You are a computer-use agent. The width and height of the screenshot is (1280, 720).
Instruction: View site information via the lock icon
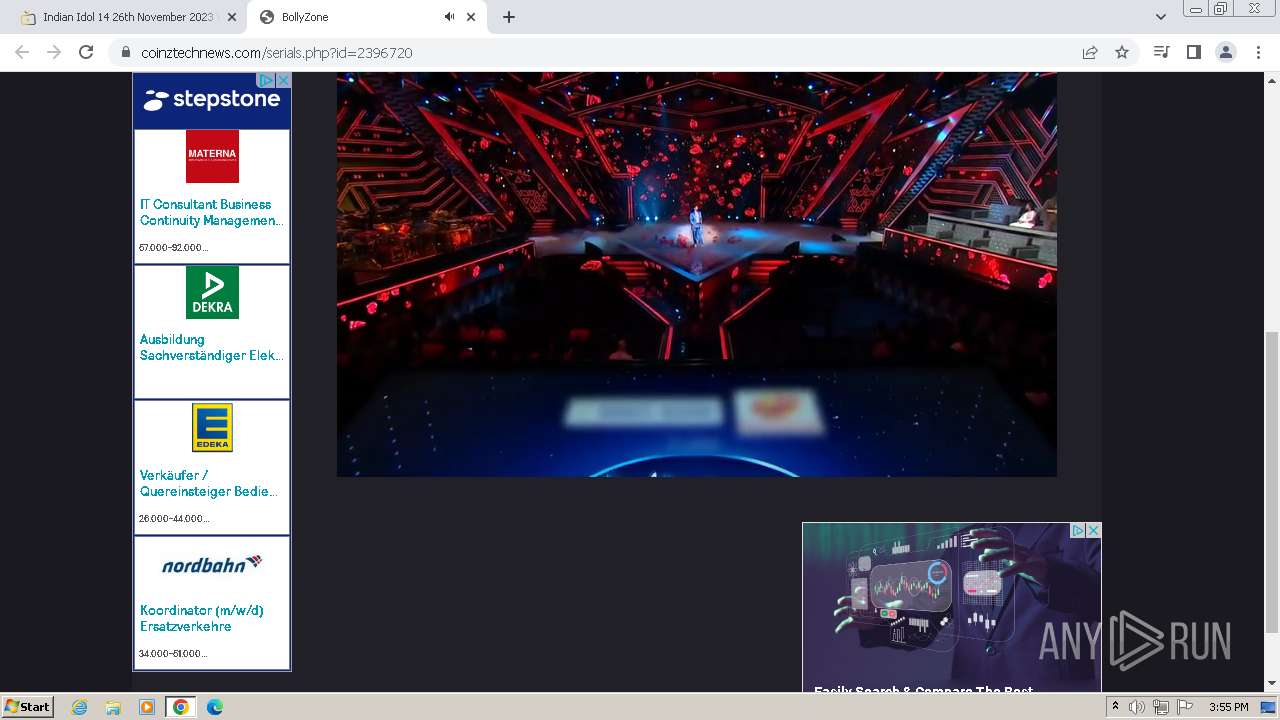click(x=126, y=53)
